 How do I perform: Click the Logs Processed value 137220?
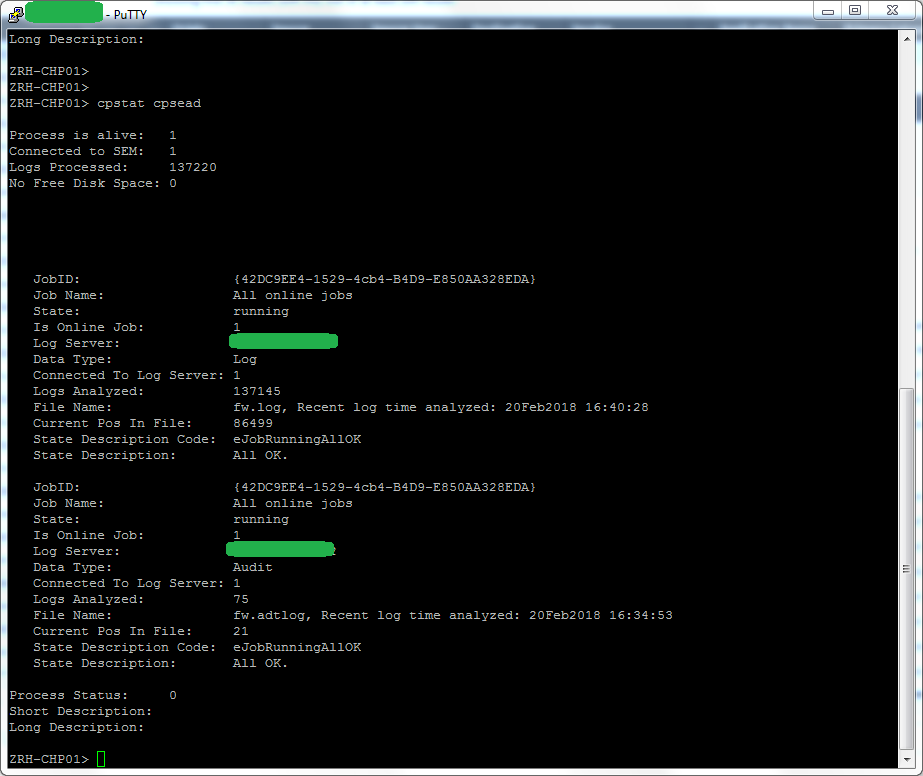coord(193,167)
